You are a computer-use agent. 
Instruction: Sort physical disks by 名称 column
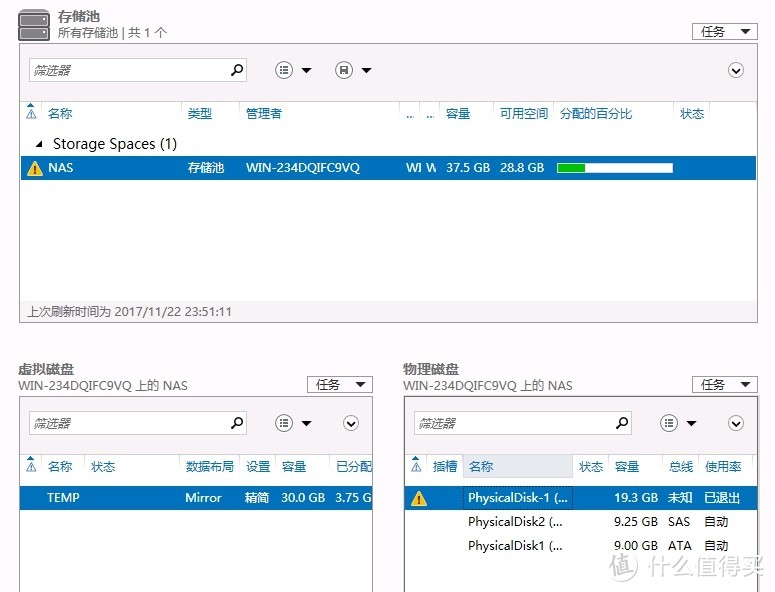(x=481, y=466)
